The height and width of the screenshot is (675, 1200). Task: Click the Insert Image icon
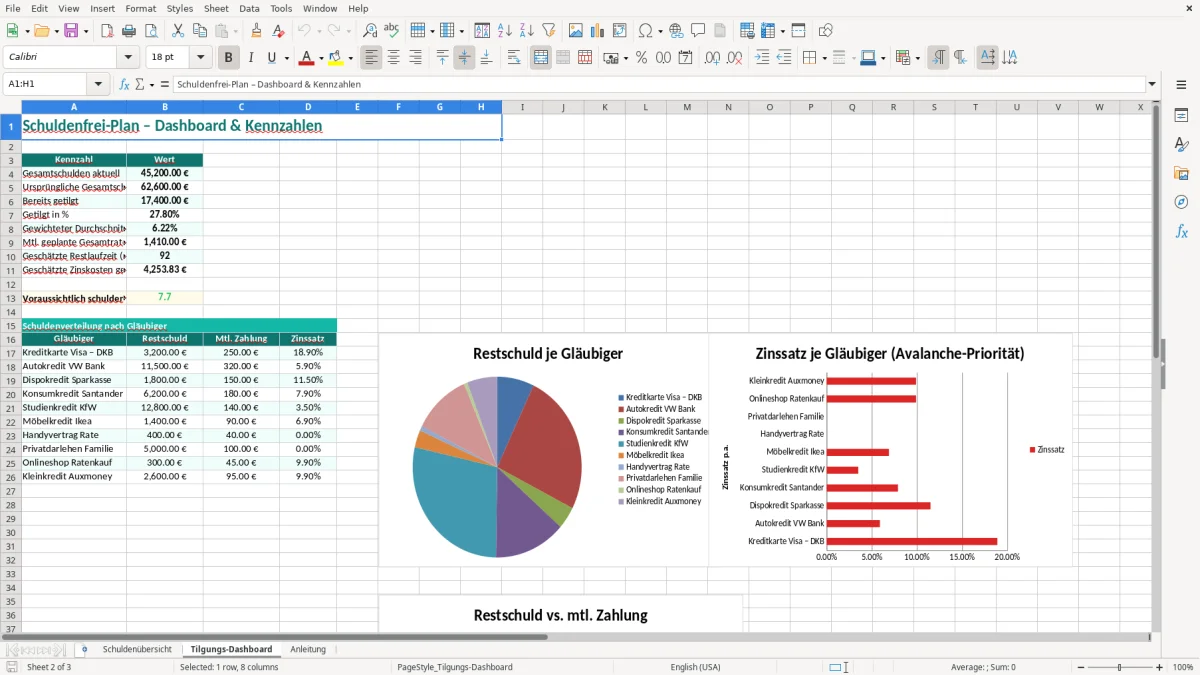(576, 31)
